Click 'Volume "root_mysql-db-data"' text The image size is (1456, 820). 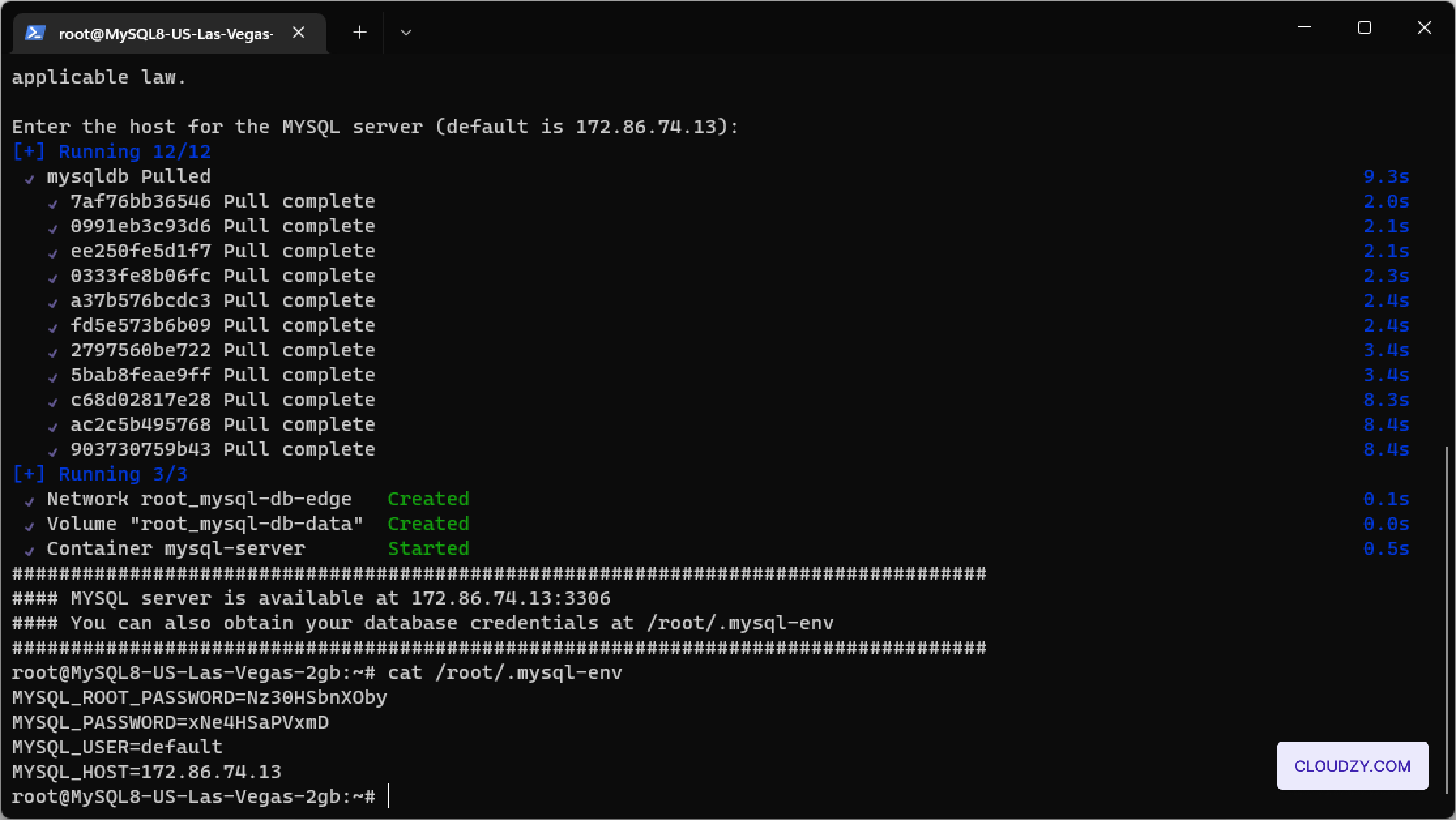coord(205,524)
